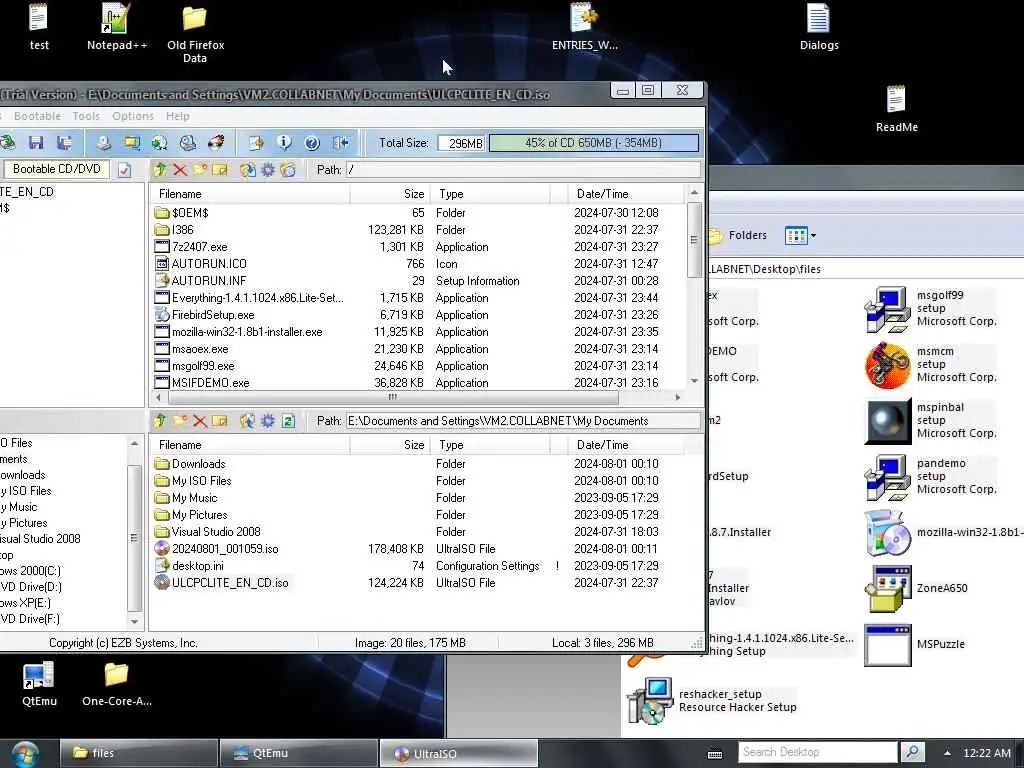
Task: Select DVD Drive(D:) in local folder tree
Action: coord(30,586)
